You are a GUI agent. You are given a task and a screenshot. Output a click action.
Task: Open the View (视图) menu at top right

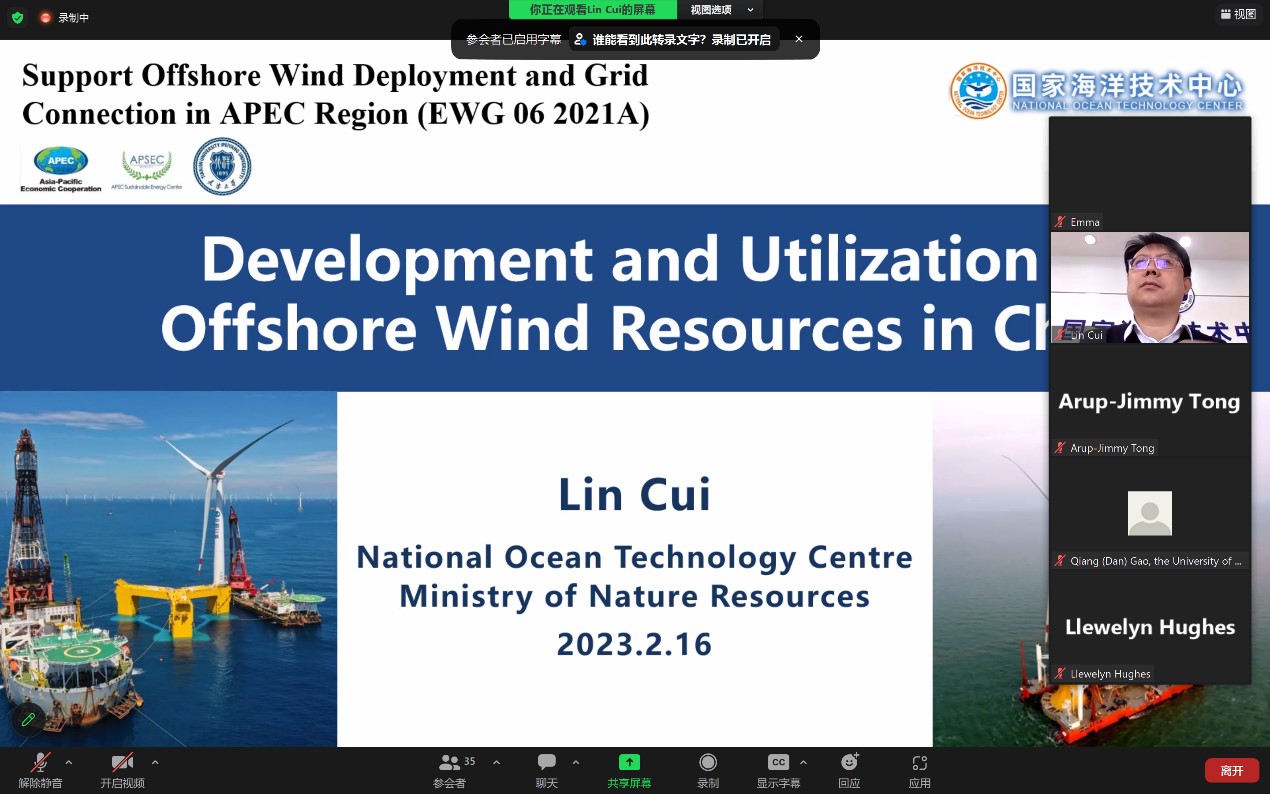coord(1238,14)
